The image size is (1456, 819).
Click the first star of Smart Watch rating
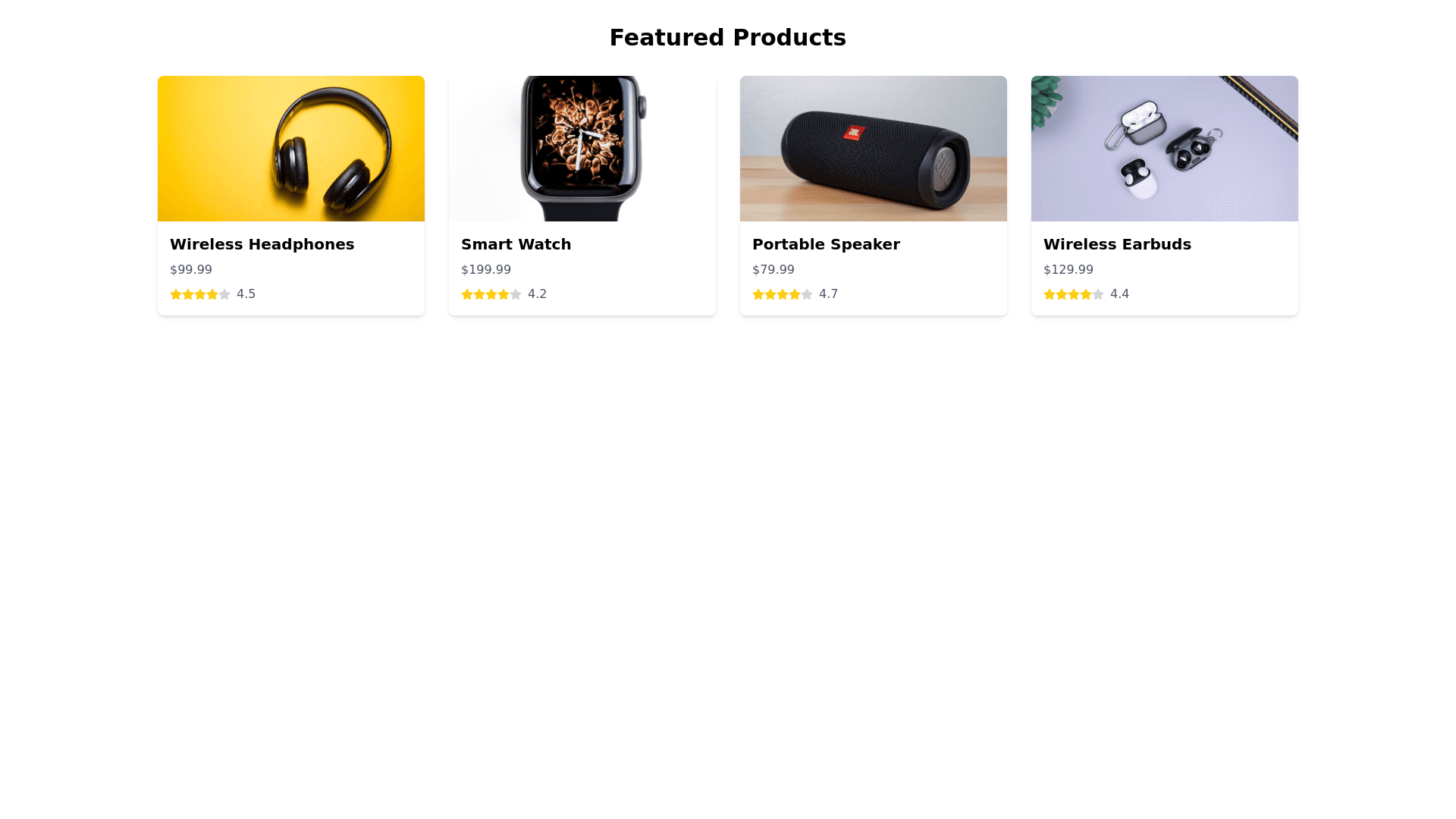[467, 294]
